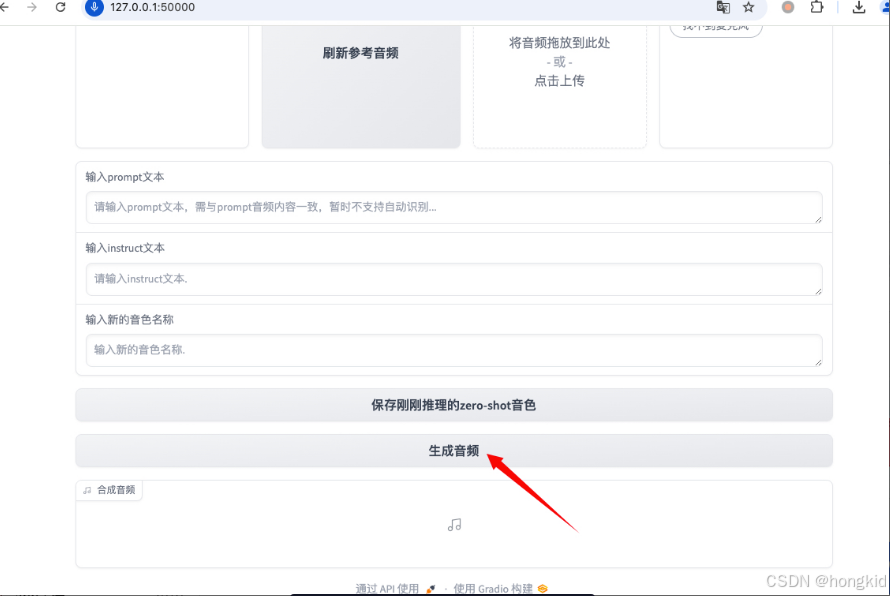Click the browser back arrow
The width and height of the screenshot is (890, 596).
(x=5, y=7)
